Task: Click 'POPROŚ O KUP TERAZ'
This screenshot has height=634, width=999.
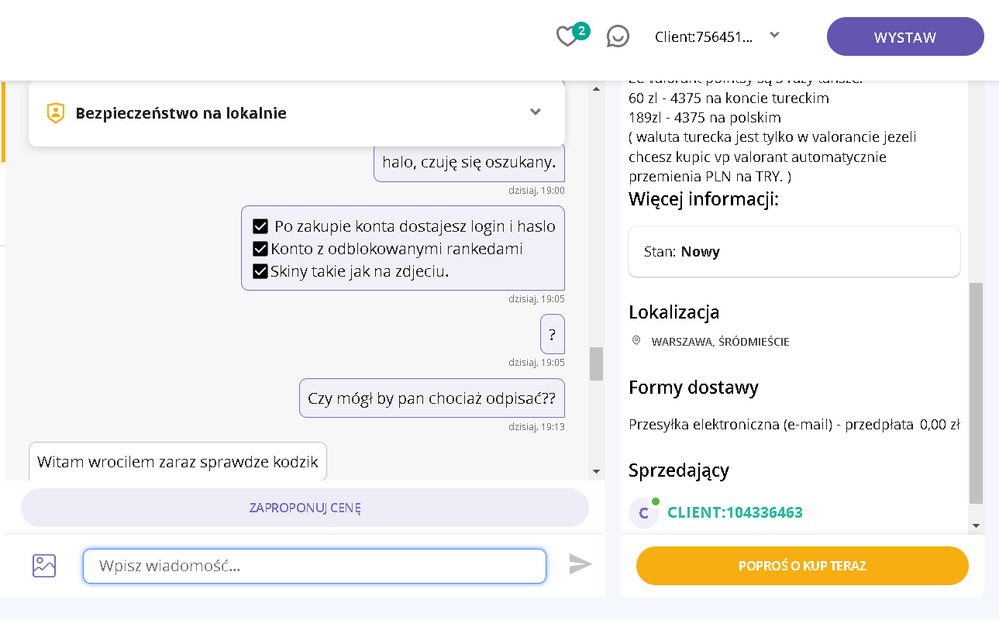Action: [801, 565]
